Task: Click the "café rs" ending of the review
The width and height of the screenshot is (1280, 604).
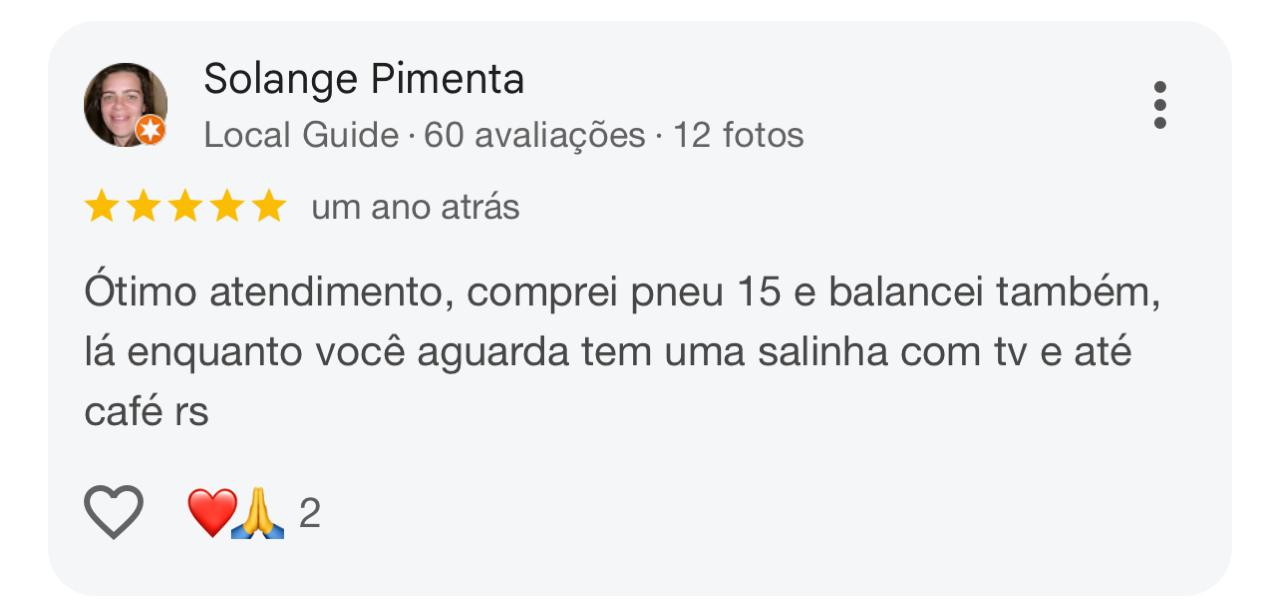Action: click(x=146, y=411)
